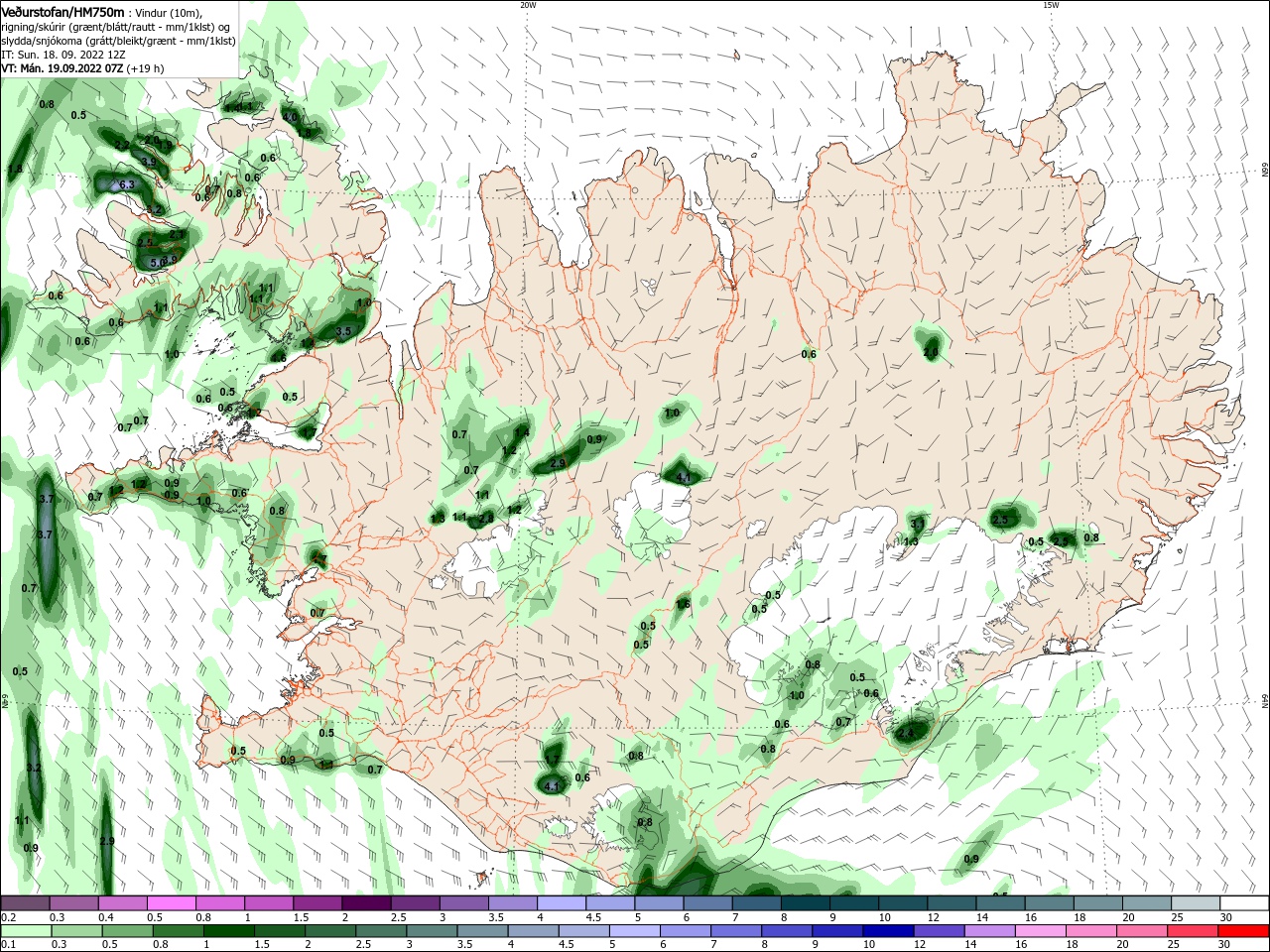The image size is (1270, 952).
Task: Pick the snow legend swatch starting at 0.2
Action: [25, 903]
